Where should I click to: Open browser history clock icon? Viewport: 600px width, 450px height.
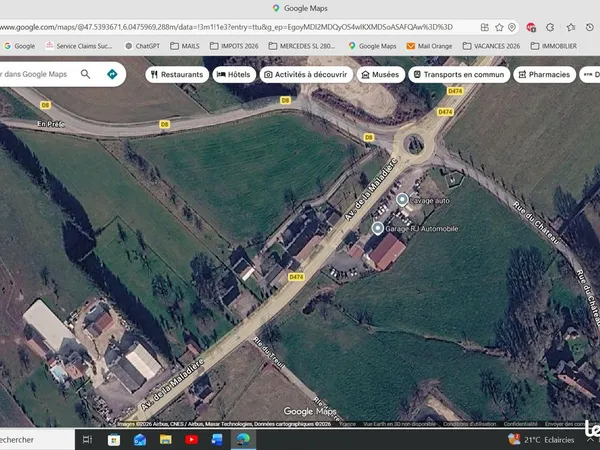coord(590,27)
